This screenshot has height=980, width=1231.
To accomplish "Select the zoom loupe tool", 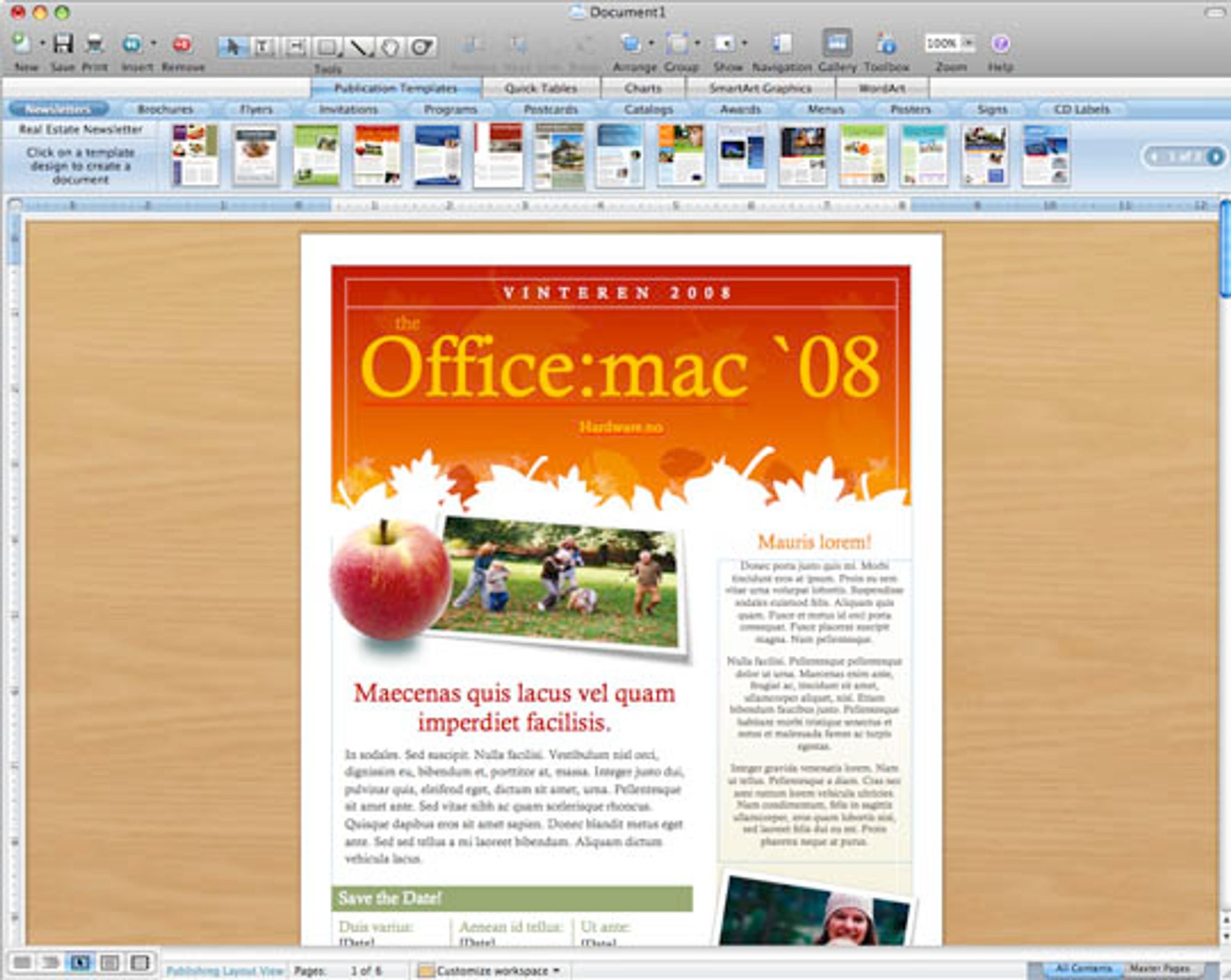I will coord(422,47).
